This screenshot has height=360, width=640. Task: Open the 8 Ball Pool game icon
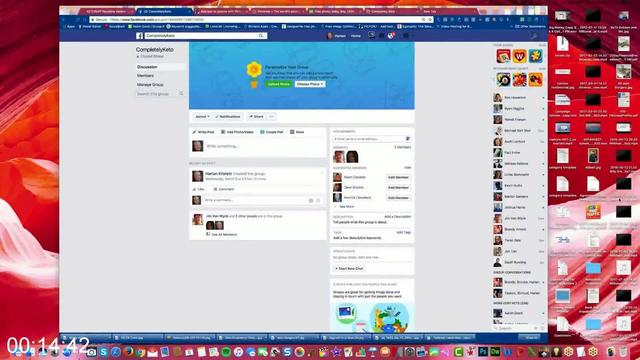point(503,79)
